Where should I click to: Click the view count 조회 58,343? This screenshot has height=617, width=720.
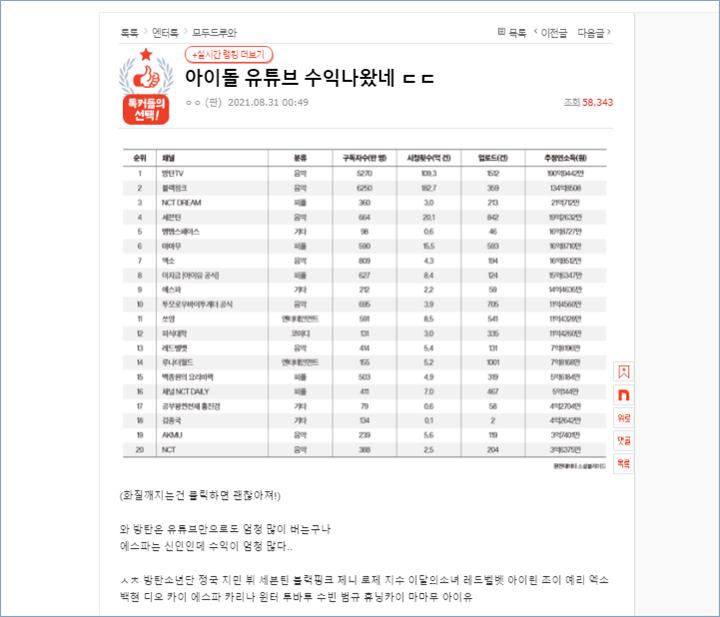click(x=588, y=102)
